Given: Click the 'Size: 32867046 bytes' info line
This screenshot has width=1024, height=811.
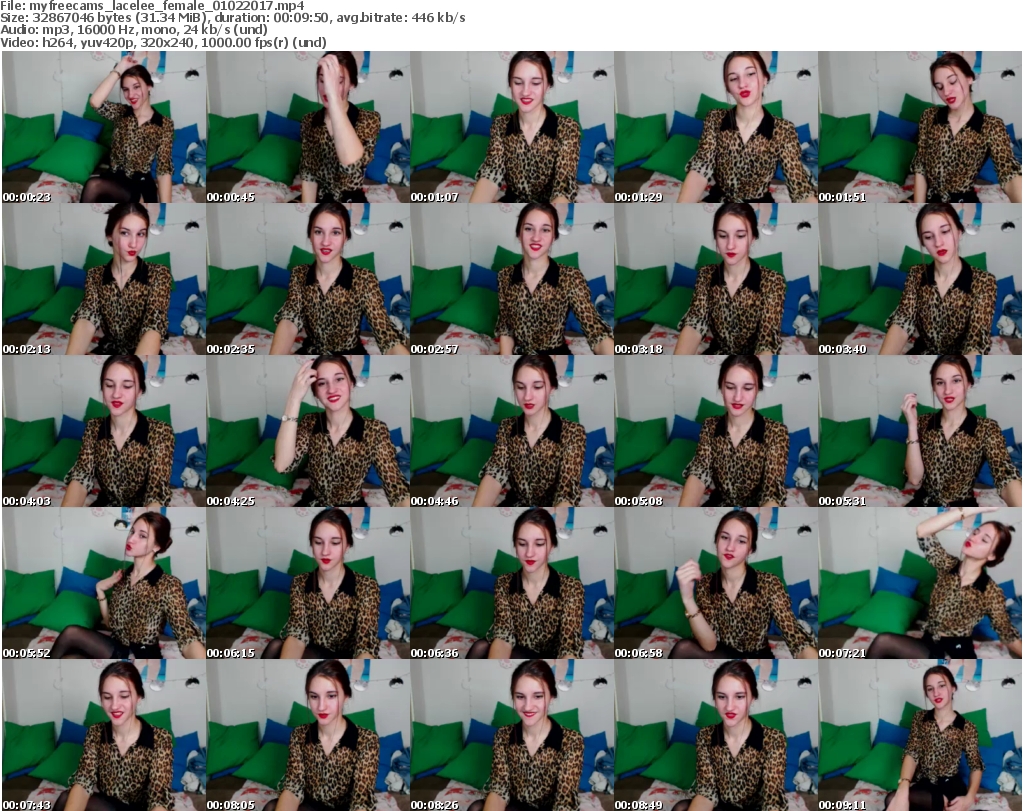Looking at the screenshot, I should pos(232,18).
